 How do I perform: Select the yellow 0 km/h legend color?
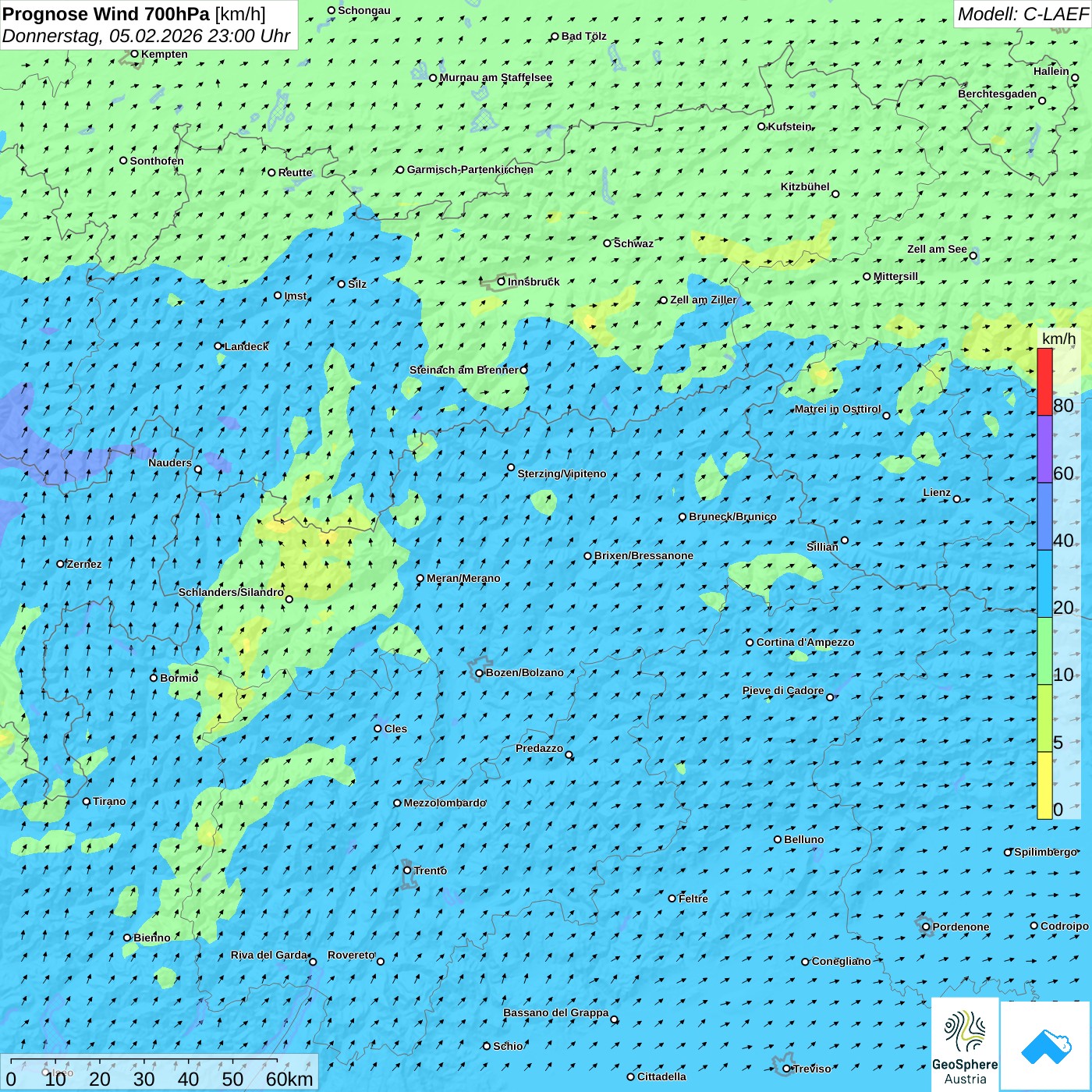(x=1044, y=785)
